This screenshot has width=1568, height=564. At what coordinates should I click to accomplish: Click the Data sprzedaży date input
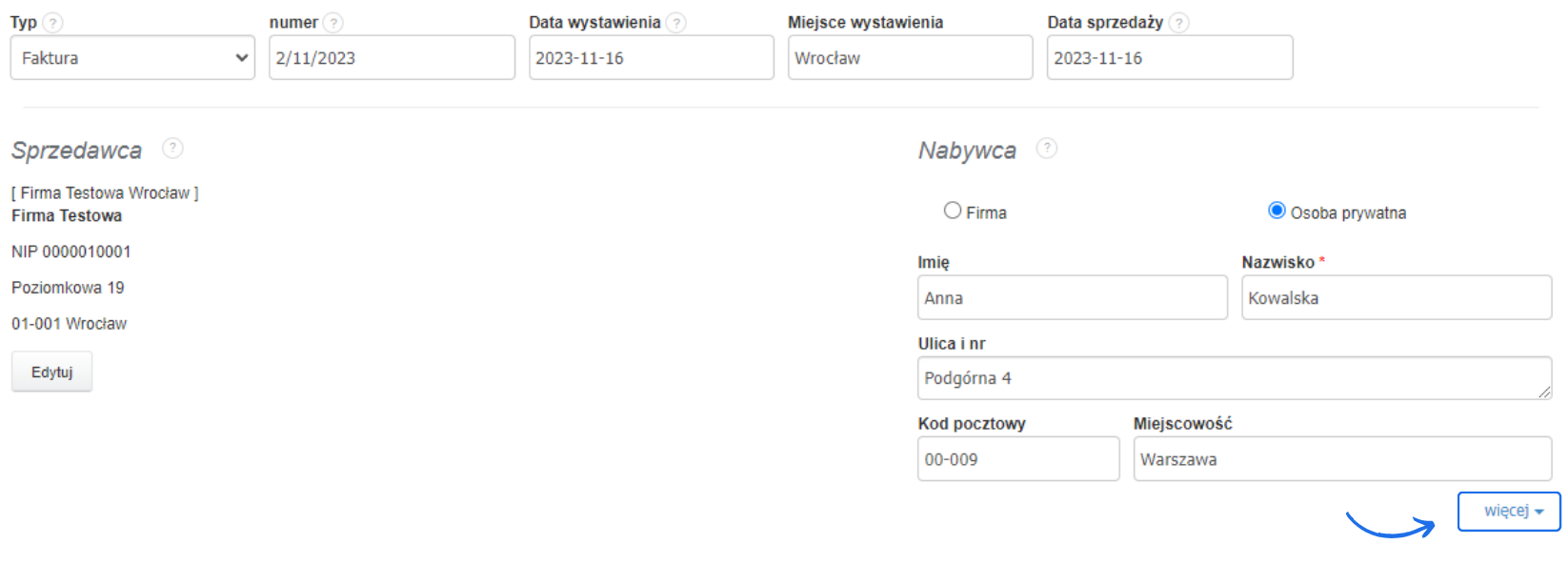(x=1169, y=58)
